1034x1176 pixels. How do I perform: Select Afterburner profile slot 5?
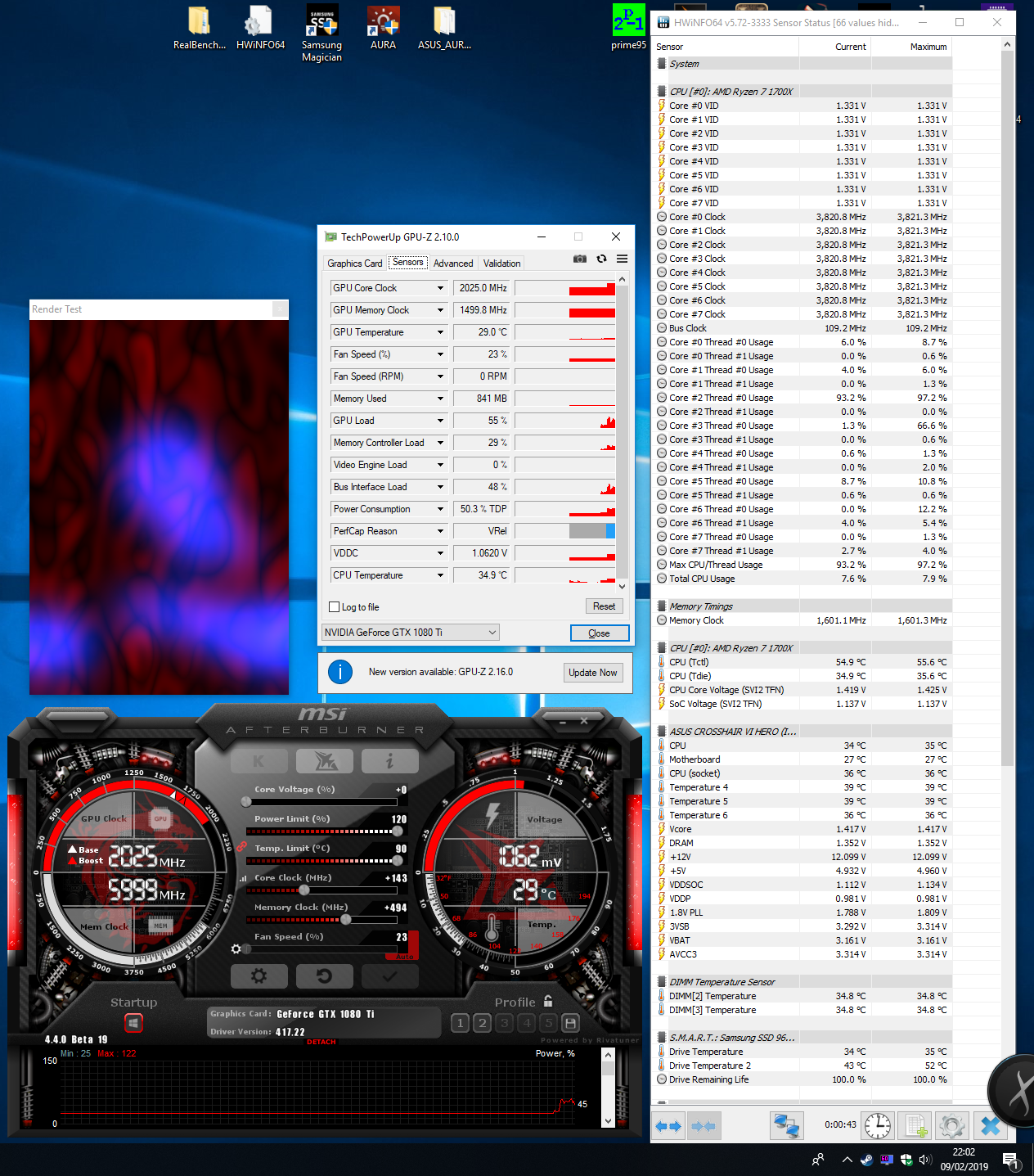(x=548, y=1023)
